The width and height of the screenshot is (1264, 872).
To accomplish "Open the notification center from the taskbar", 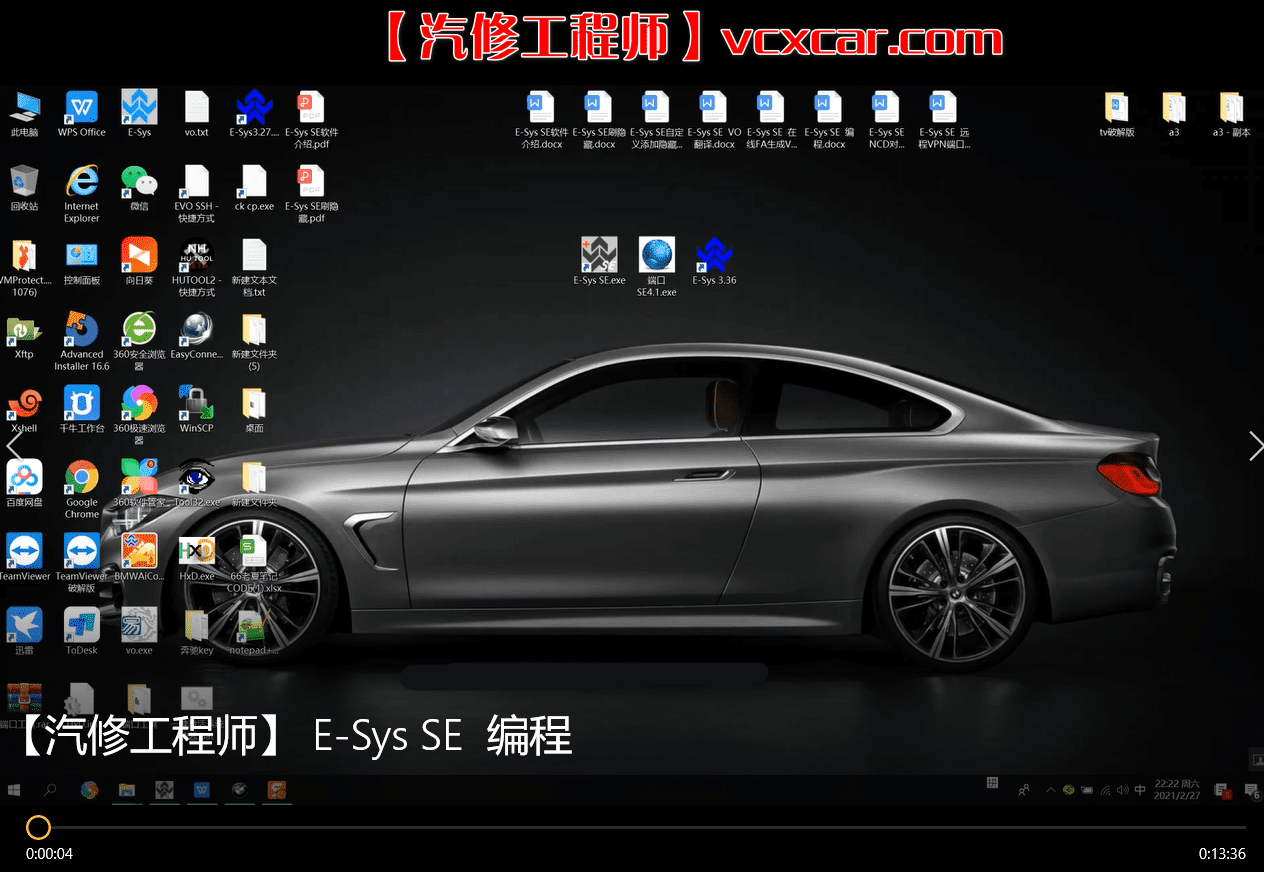I will [x=1251, y=790].
